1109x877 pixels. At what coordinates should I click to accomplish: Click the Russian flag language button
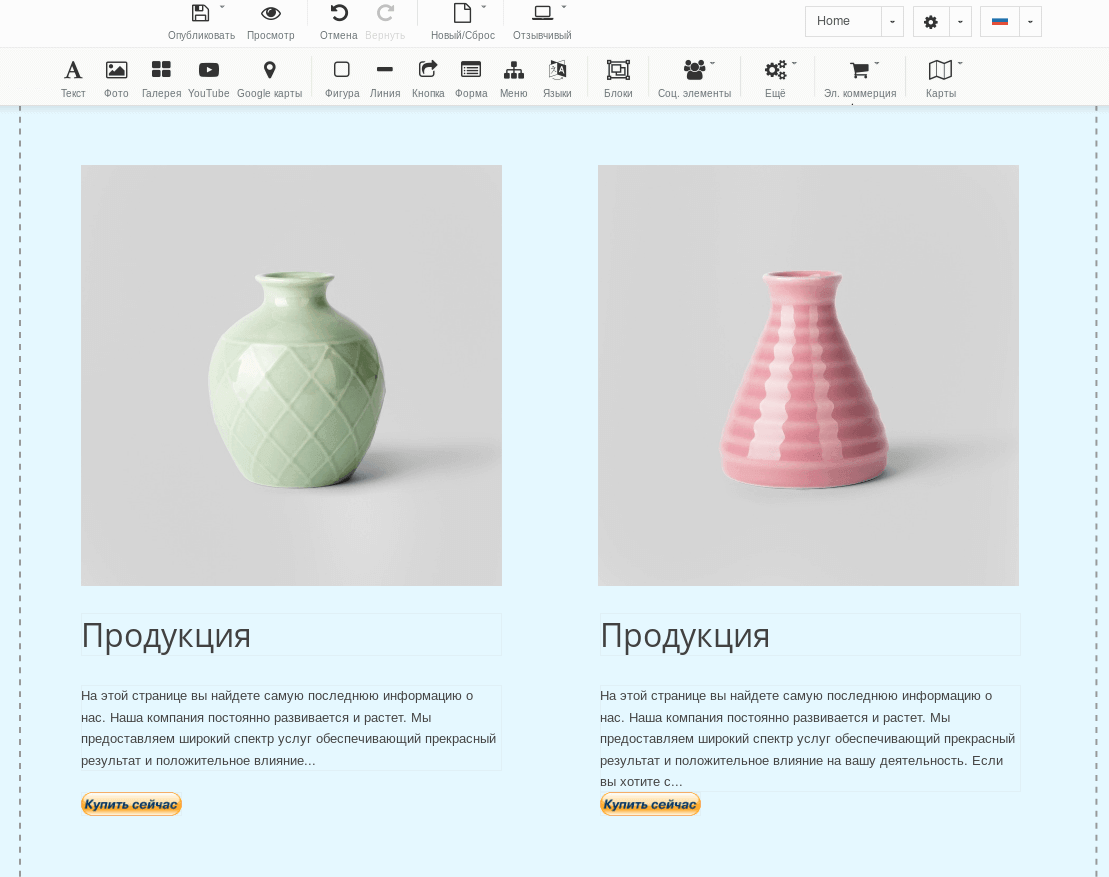click(x=999, y=21)
